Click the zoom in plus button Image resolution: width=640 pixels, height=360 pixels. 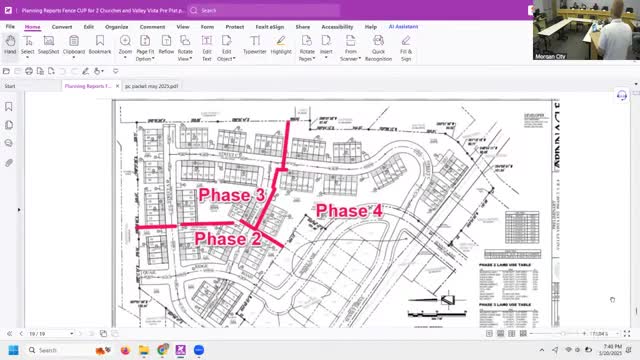click(584, 334)
